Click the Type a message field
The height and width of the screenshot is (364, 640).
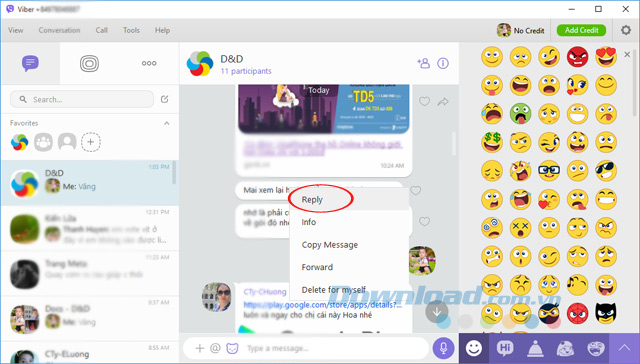[335, 348]
